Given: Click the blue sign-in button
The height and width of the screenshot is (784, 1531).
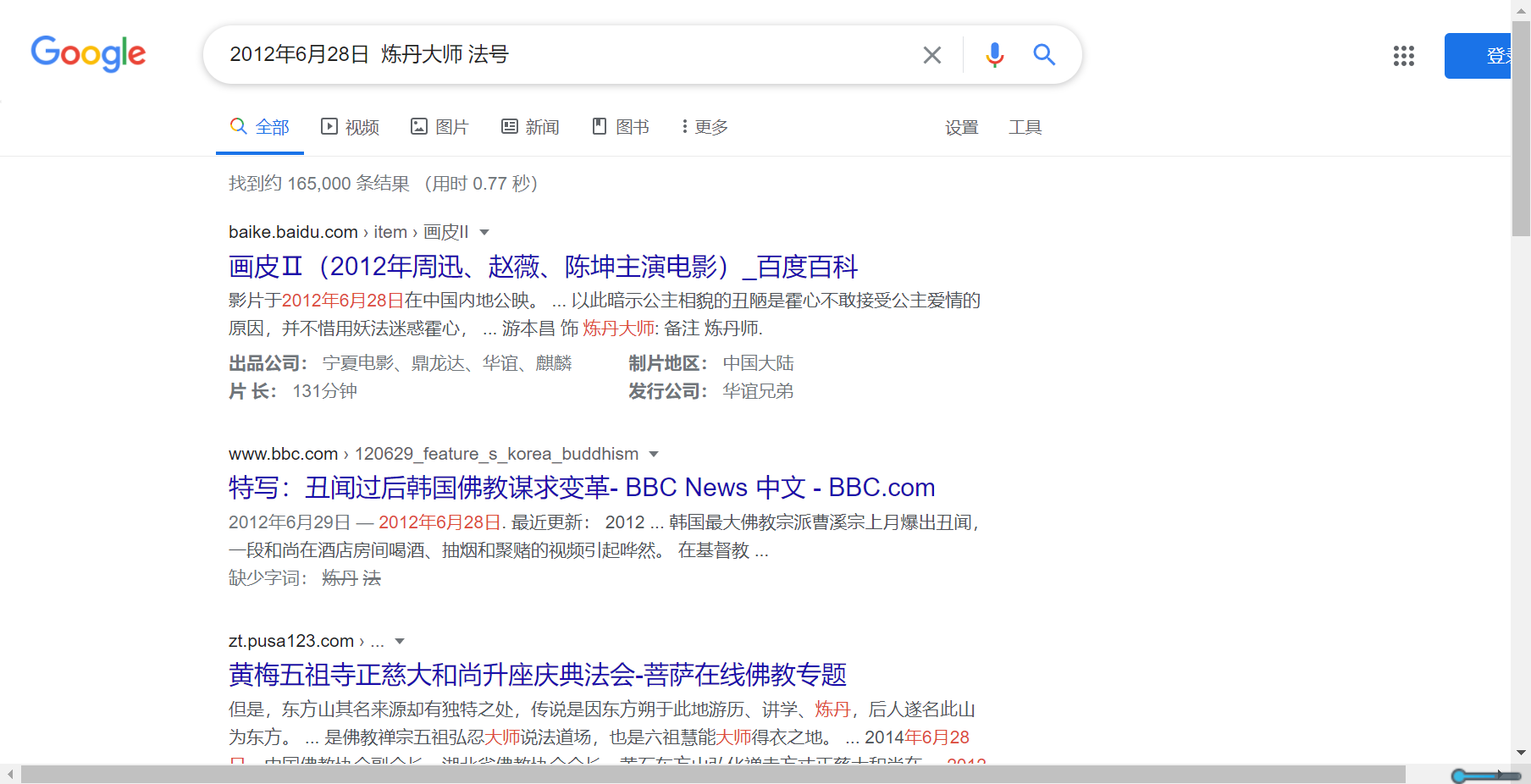Looking at the screenshot, I should coord(1478,56).
